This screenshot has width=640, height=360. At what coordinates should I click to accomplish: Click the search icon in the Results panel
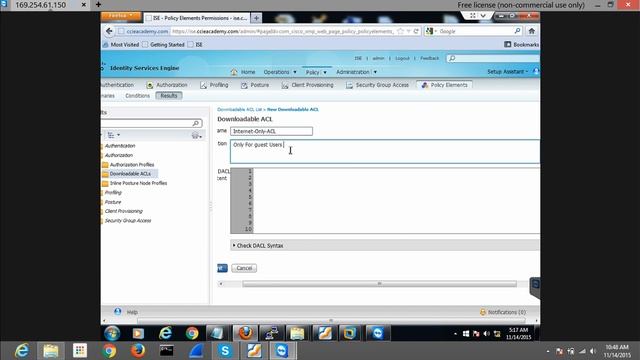196,123
